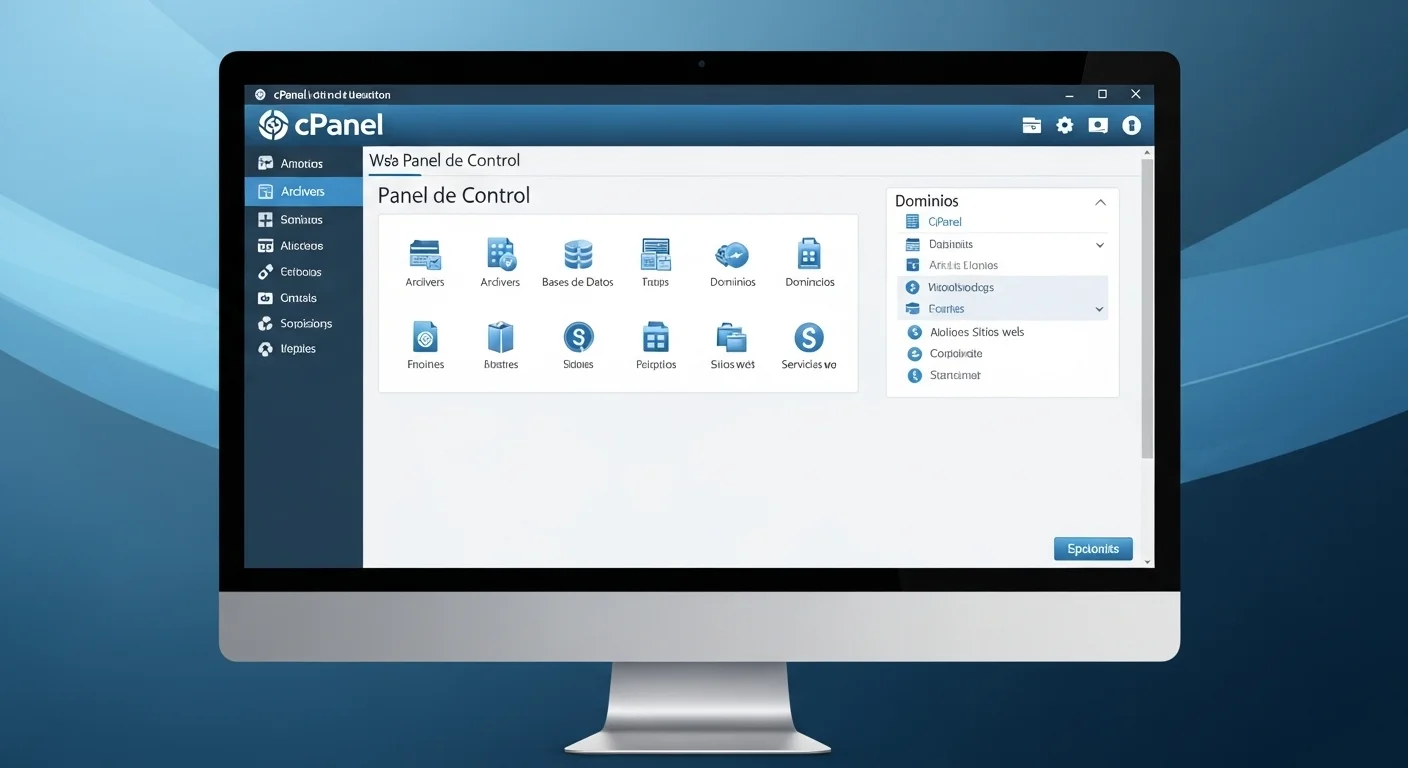Switch to the Web Panel de Control tab
The width and height of the screenshot is (1408, 768).
(x=445, y=160)
